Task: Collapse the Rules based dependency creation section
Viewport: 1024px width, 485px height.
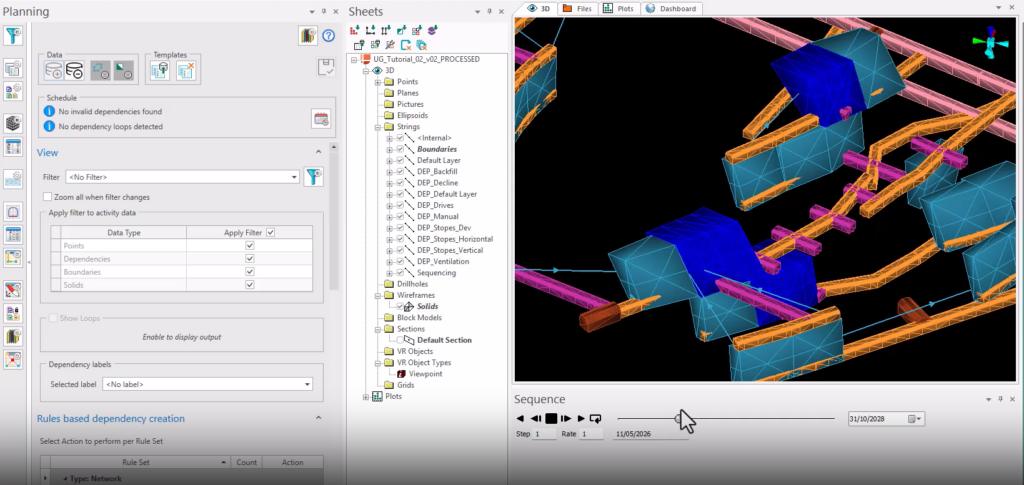Action: coord(319,418)
